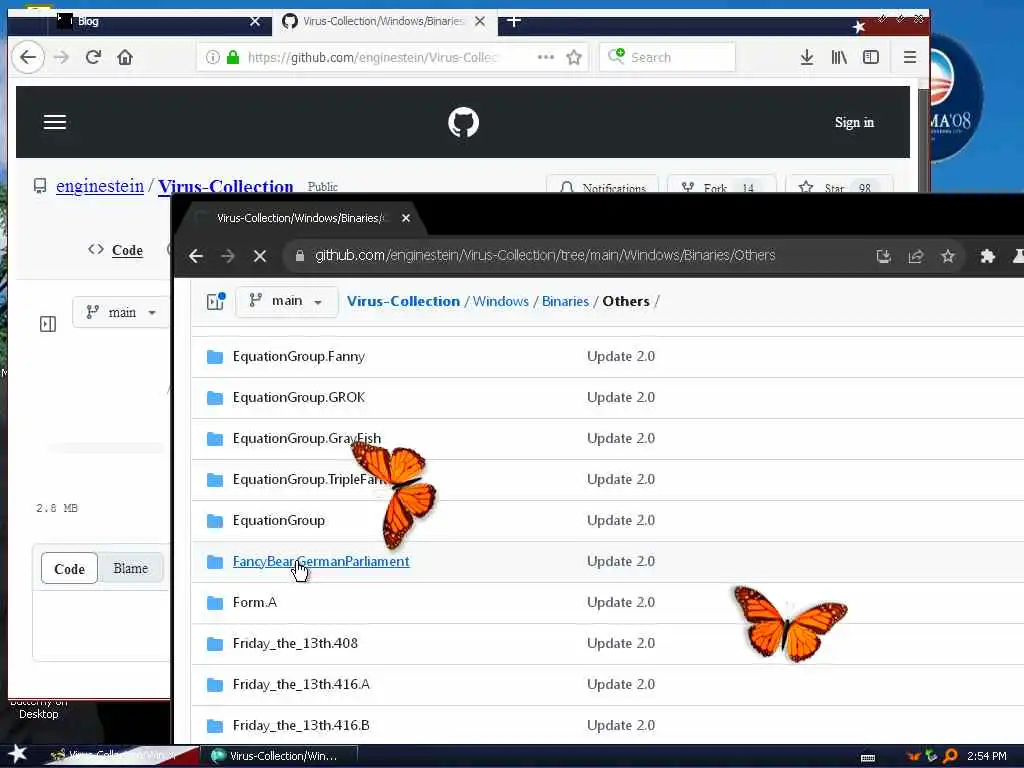Open EquationGroup.GrayFish folder
This screenshot has width=1024, height=768.
[x=306, y=438]
